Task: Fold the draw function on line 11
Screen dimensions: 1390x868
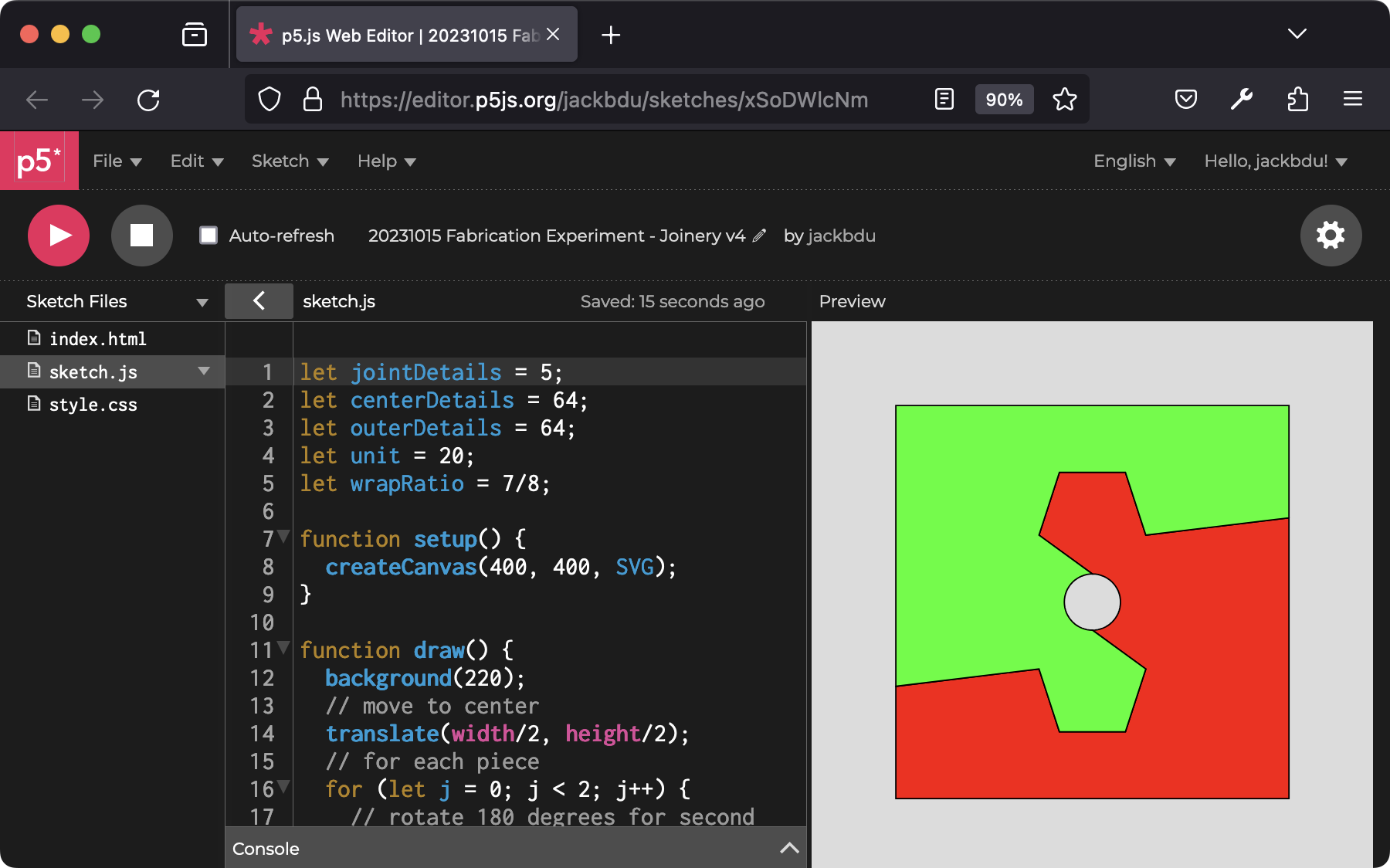Action: pos(283,648)
